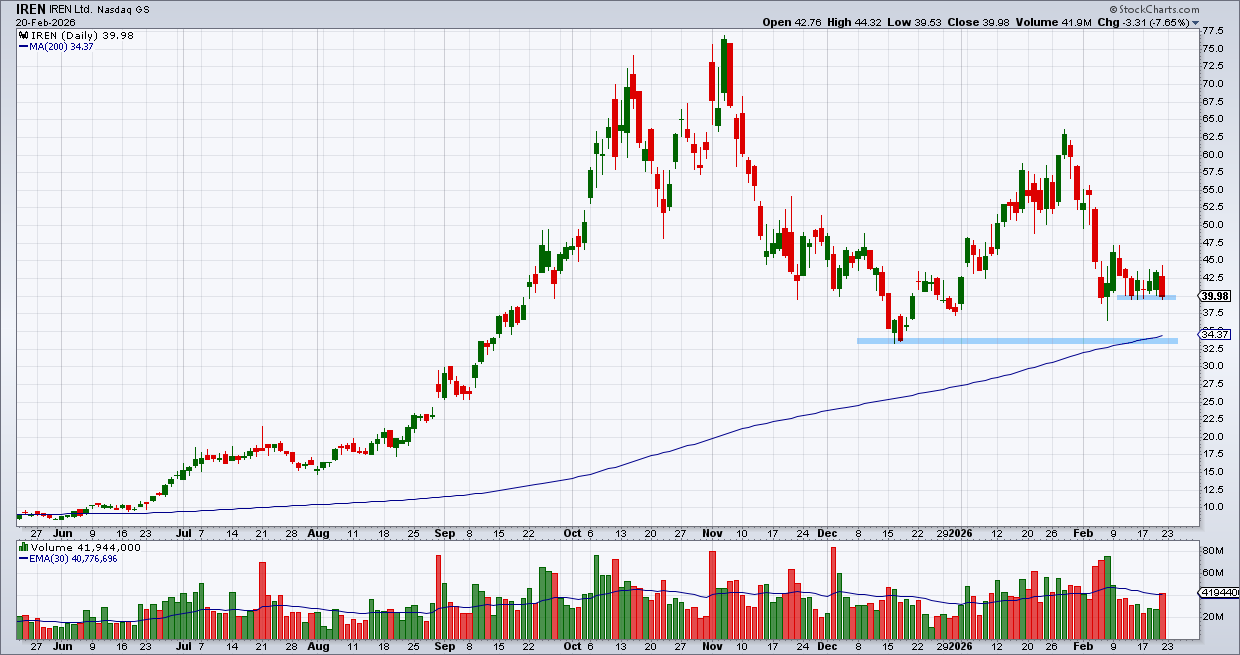Click the short blue support line near 39.98
Viewport: 1240px width, 655px height.
click(x=1145, y=297)
